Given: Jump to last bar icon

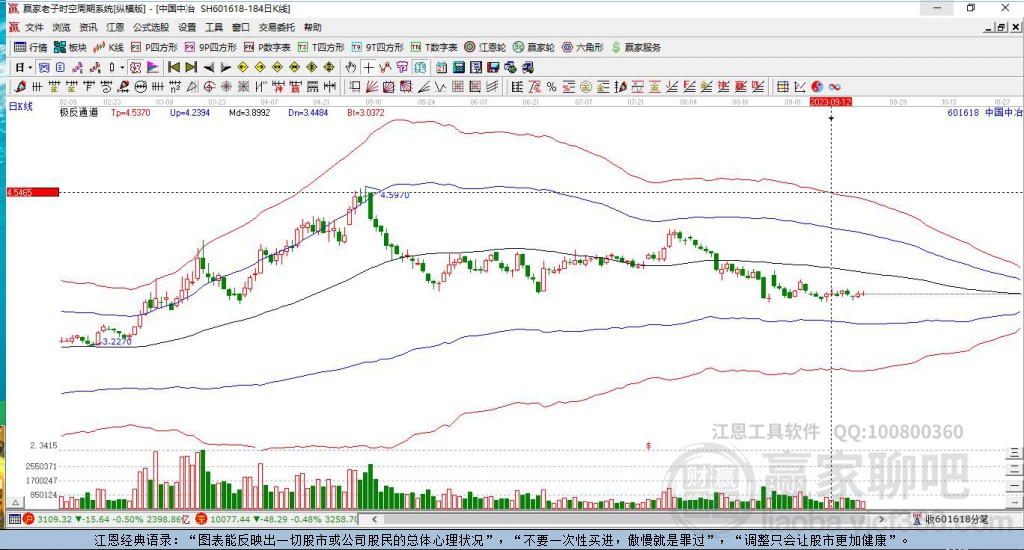Looking at the screenshot, I should (x=191, y=67).
